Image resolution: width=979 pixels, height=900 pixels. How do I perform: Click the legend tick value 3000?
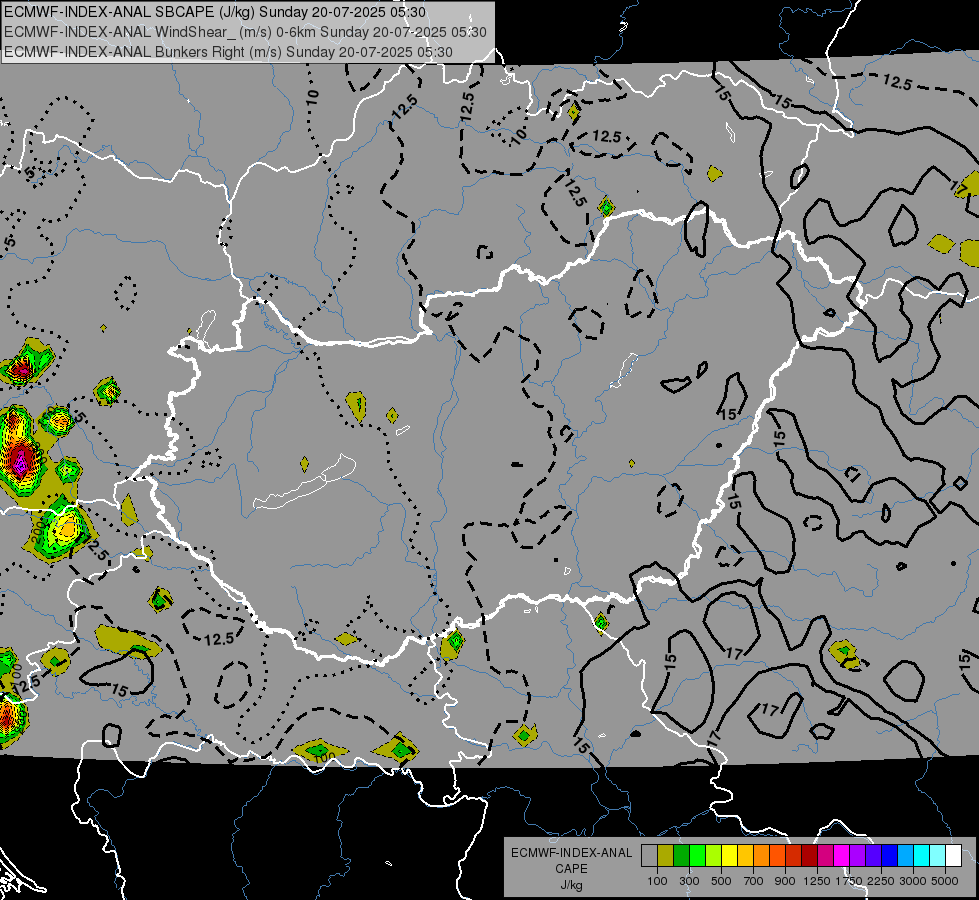point(913,881)
